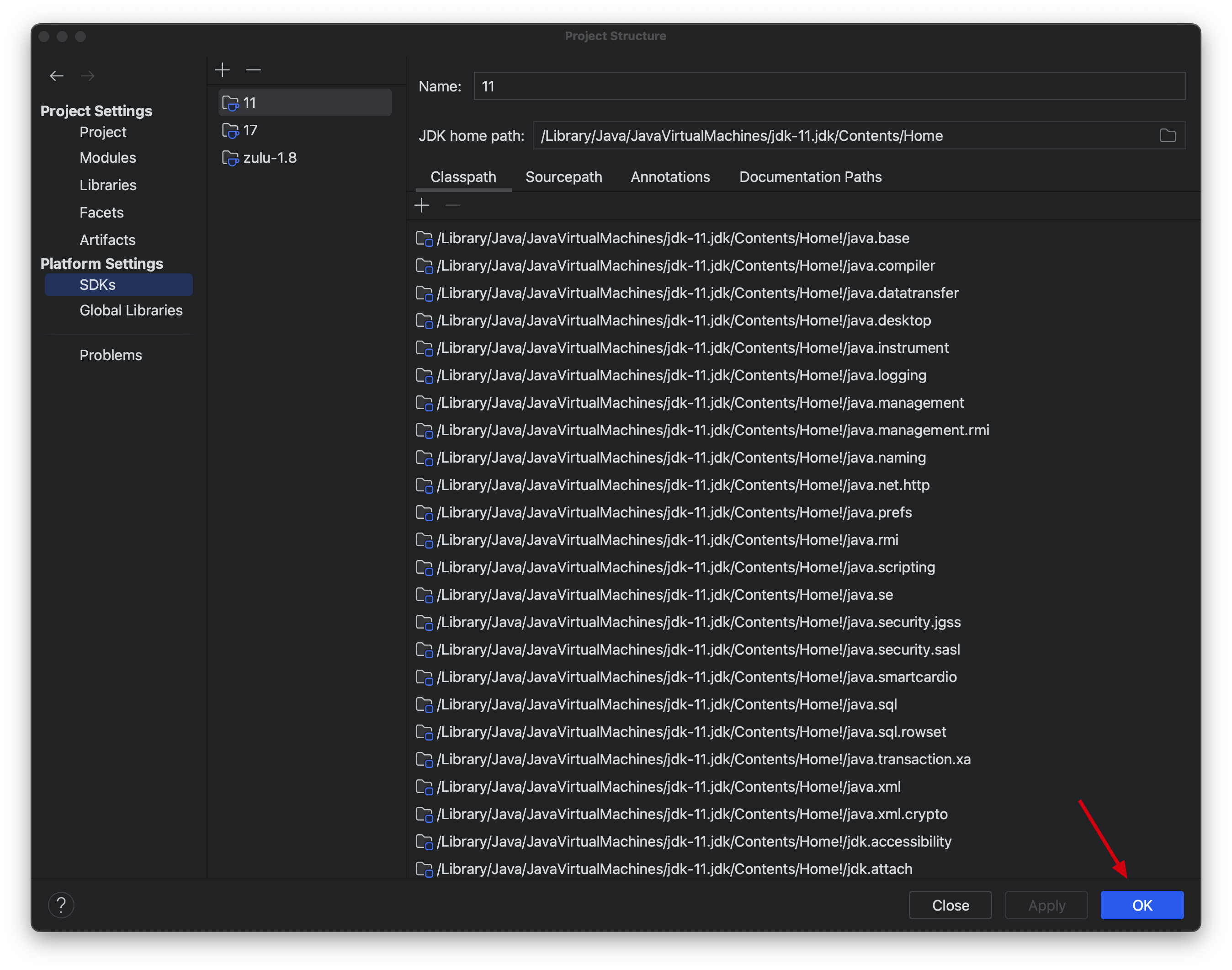Click zulu-1.8 SDK folder icon
This screenshot has width=1232, height=970.
230,159
